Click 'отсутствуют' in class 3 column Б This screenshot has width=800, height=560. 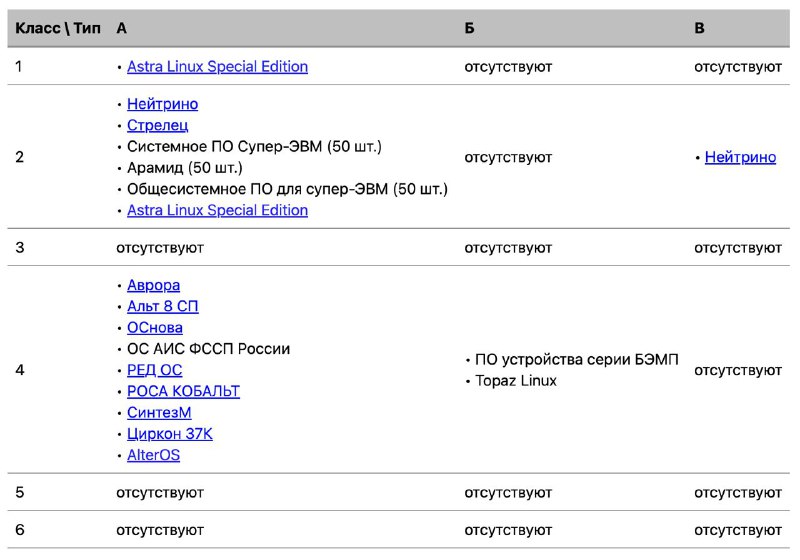(x=508, y=248)
